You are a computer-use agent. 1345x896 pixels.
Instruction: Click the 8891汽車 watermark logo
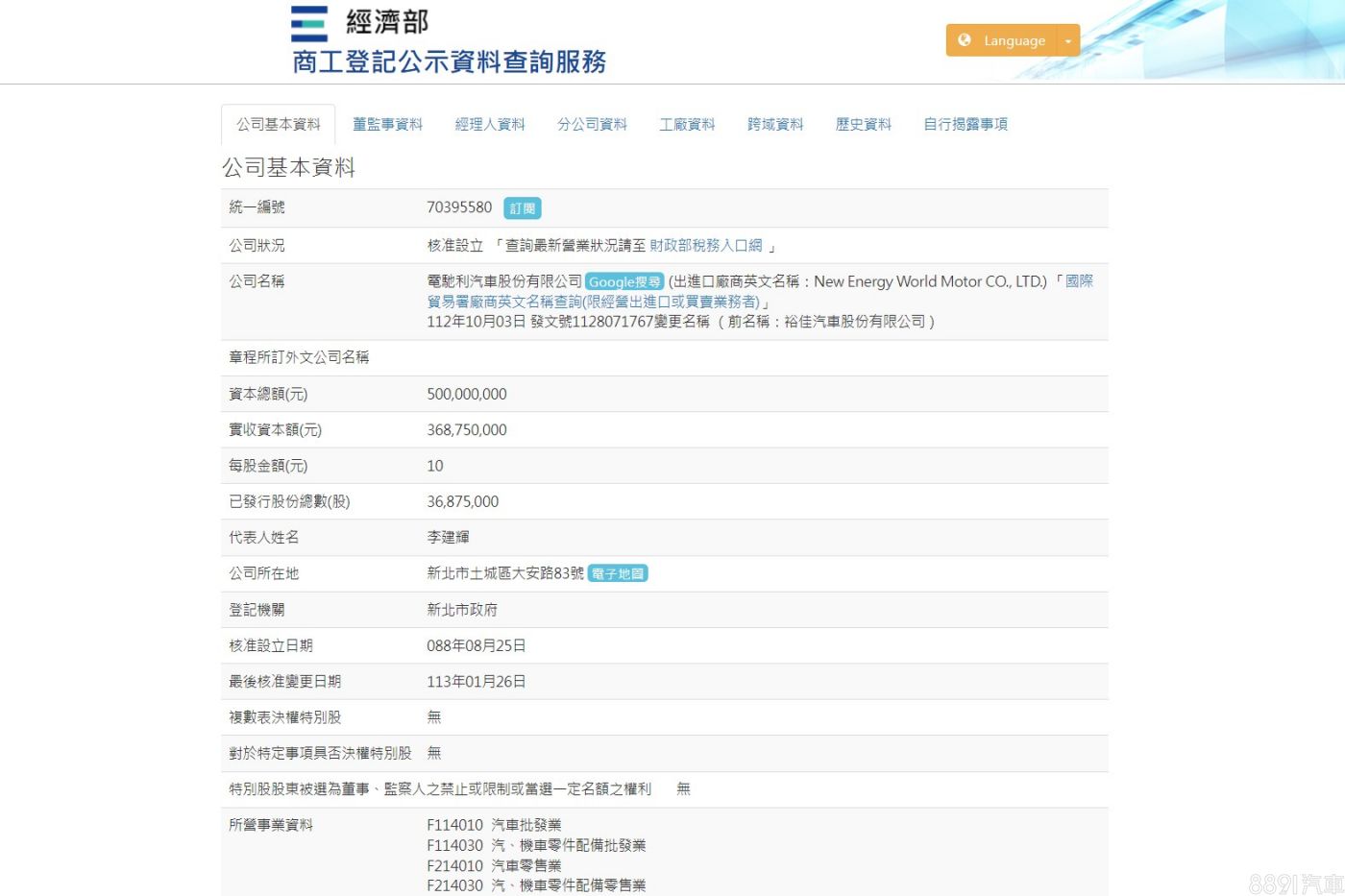(x=1295, y=884)
